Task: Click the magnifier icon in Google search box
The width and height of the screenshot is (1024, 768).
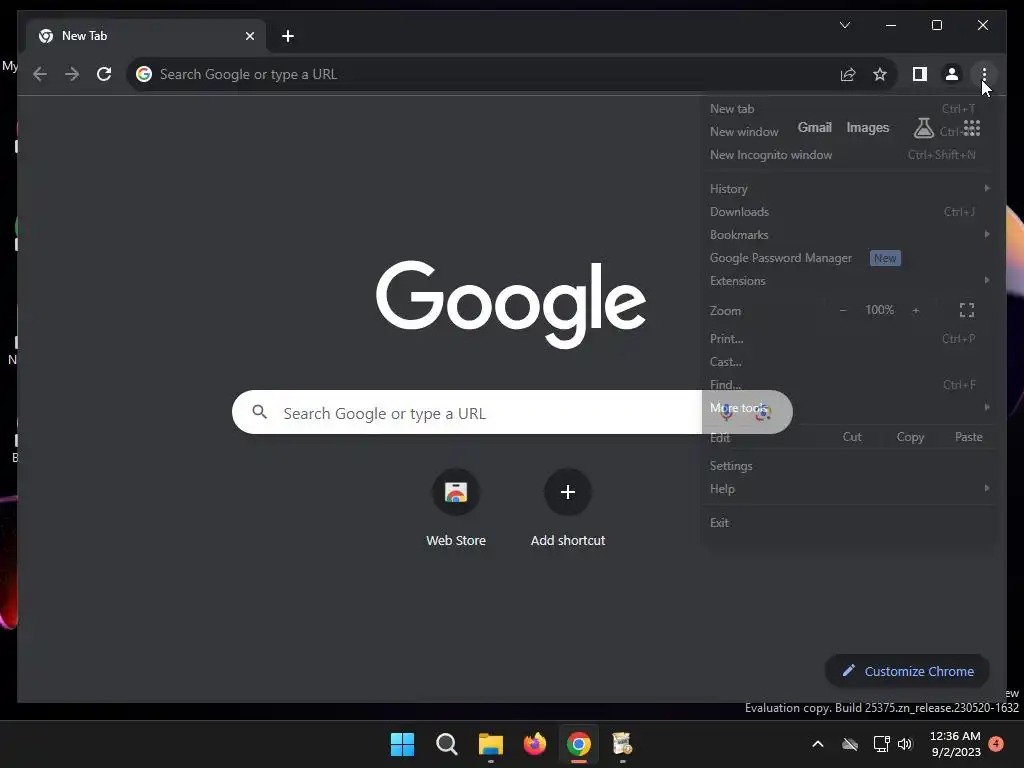Action: click(x=260, y=412)
